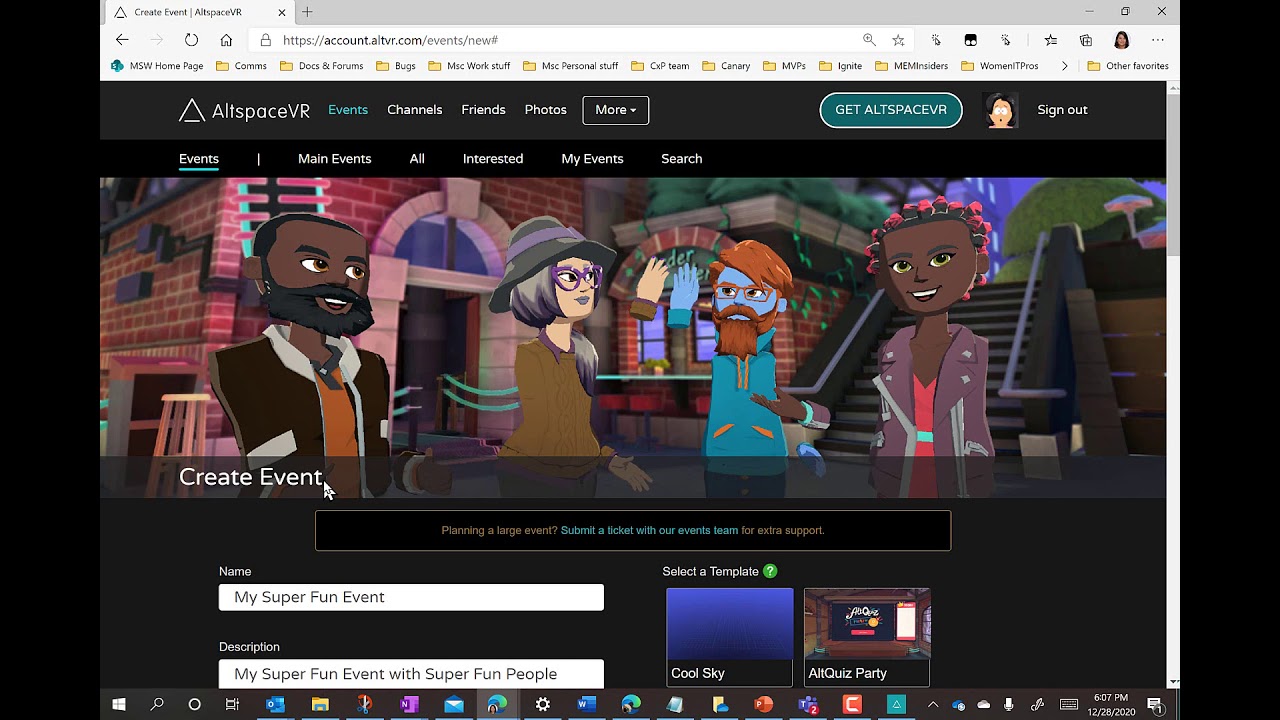The height and width of the screenshot is (720, 1280).
Task: Click the GET ALTSPACEVR button
Action: 891,110
